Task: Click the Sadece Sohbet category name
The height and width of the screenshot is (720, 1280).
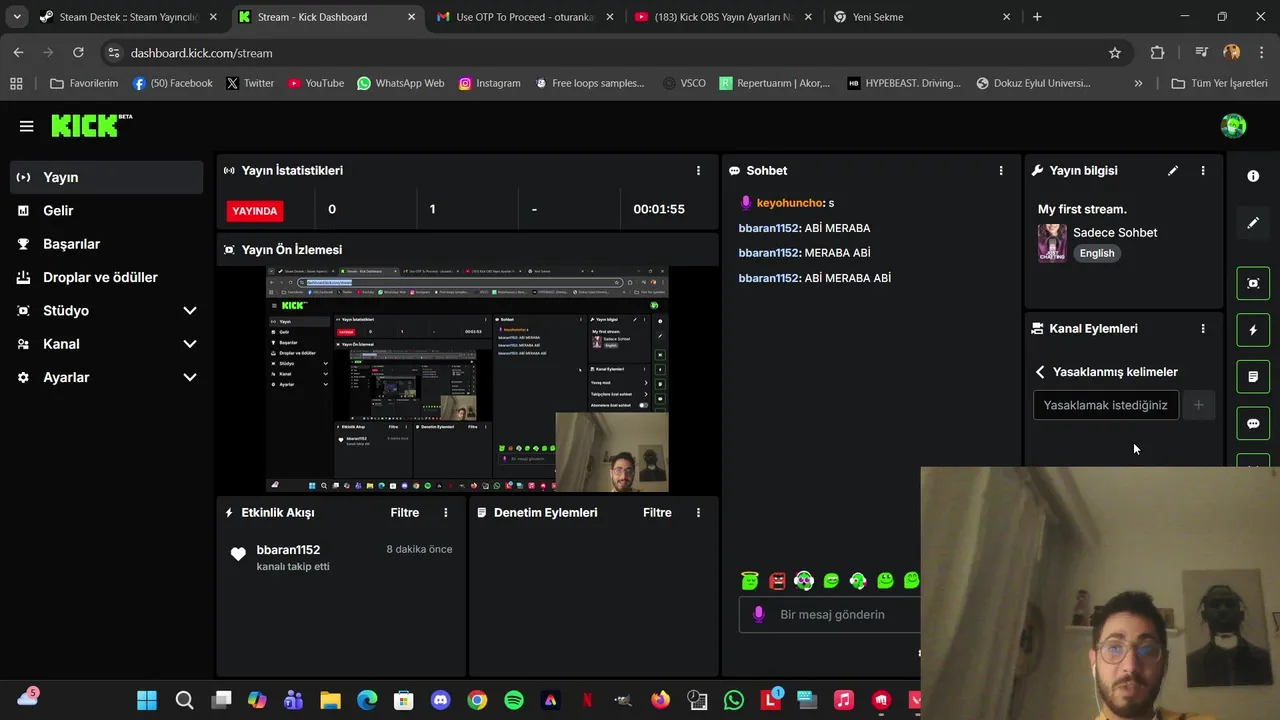Action: point(1115,232)
